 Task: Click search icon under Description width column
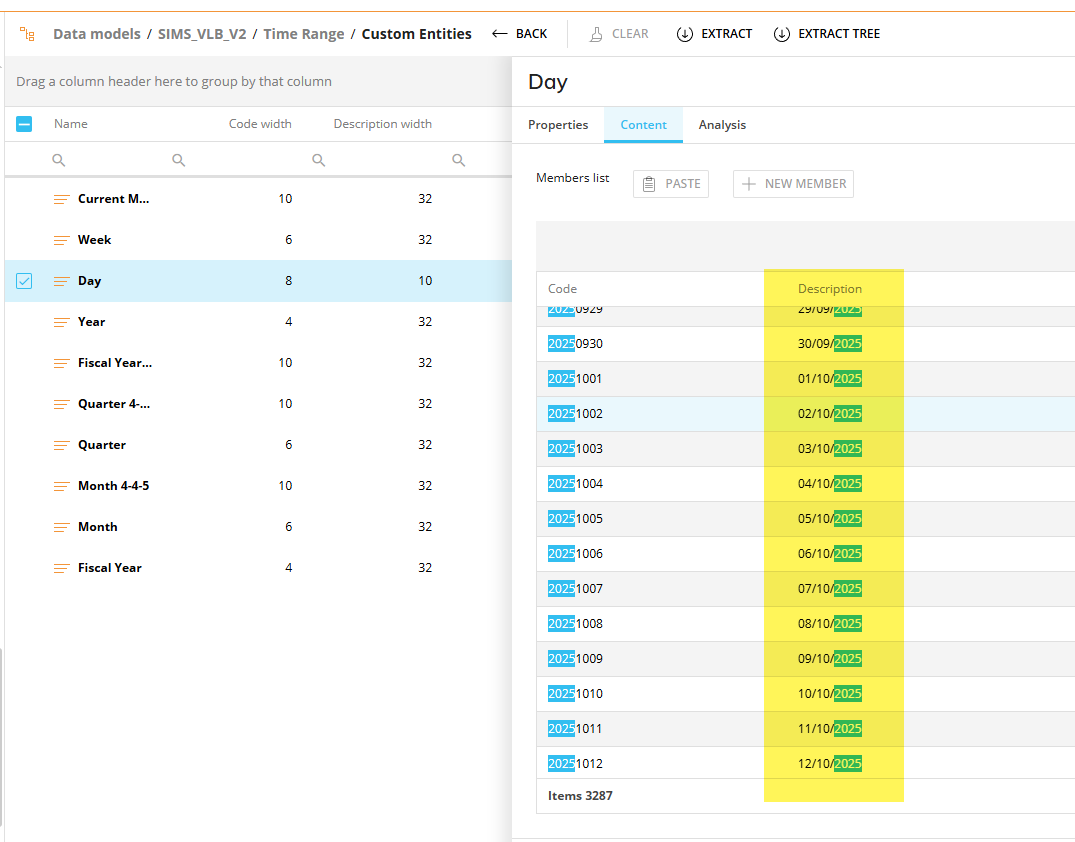(x=459, y=160)
